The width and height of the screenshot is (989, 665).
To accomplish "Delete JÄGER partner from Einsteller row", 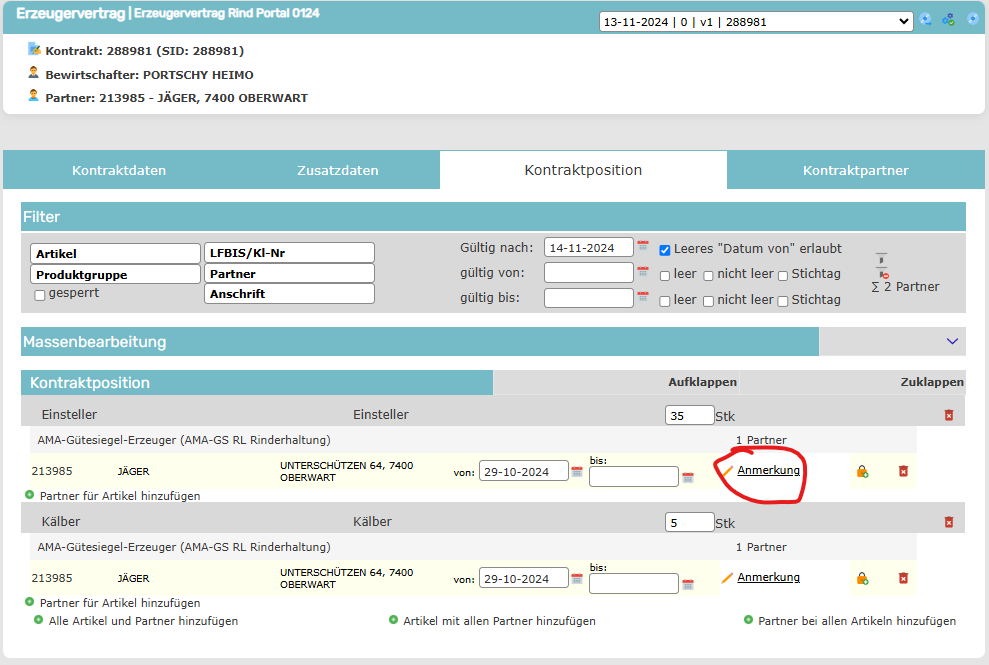I will [x=903, y=471].
